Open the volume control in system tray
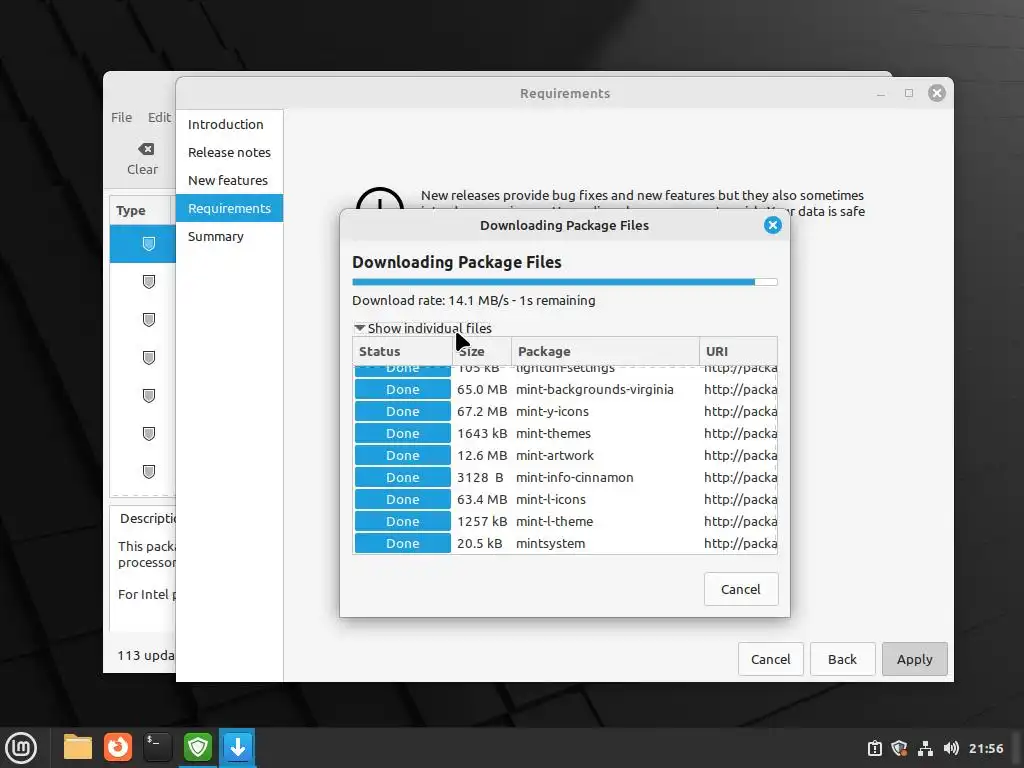The width and height of the screenshot is (1024, 768). click(951, 748)
